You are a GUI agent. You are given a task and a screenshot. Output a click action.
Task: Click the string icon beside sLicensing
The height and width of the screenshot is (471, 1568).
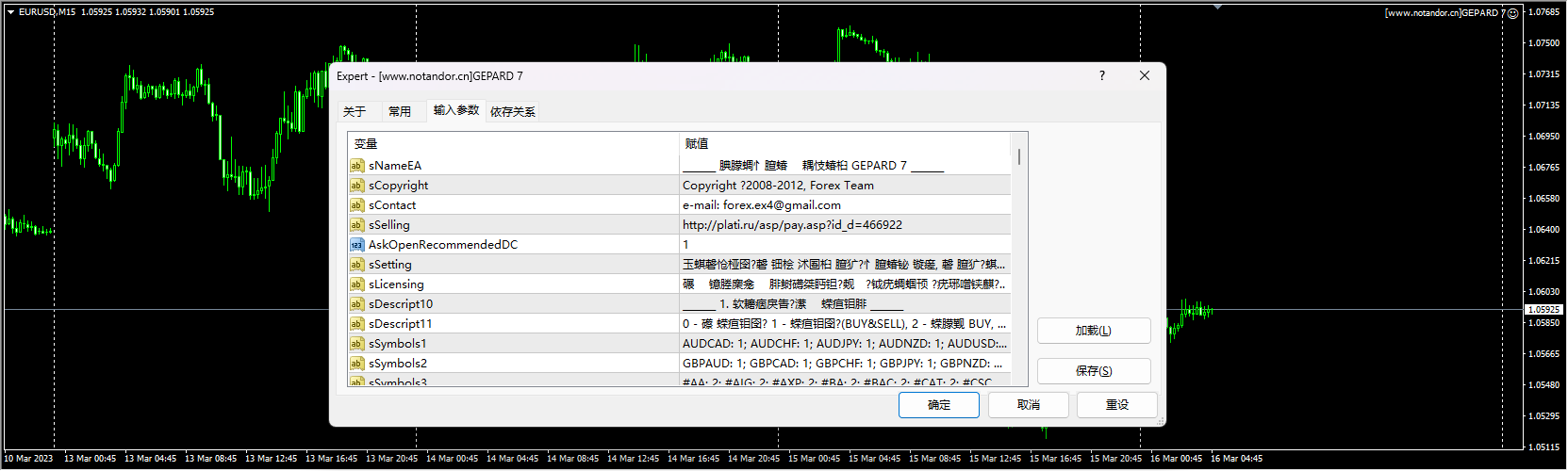click(356, 284)
